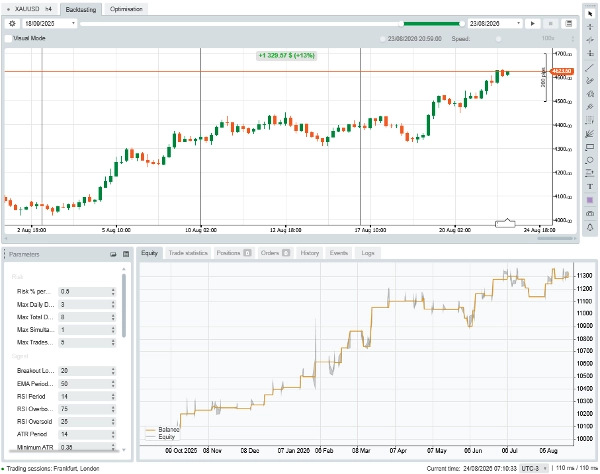Viewport: 600px width, 474px height.
Task: Select the ellipse shape tool
Action: pos(590,160)
